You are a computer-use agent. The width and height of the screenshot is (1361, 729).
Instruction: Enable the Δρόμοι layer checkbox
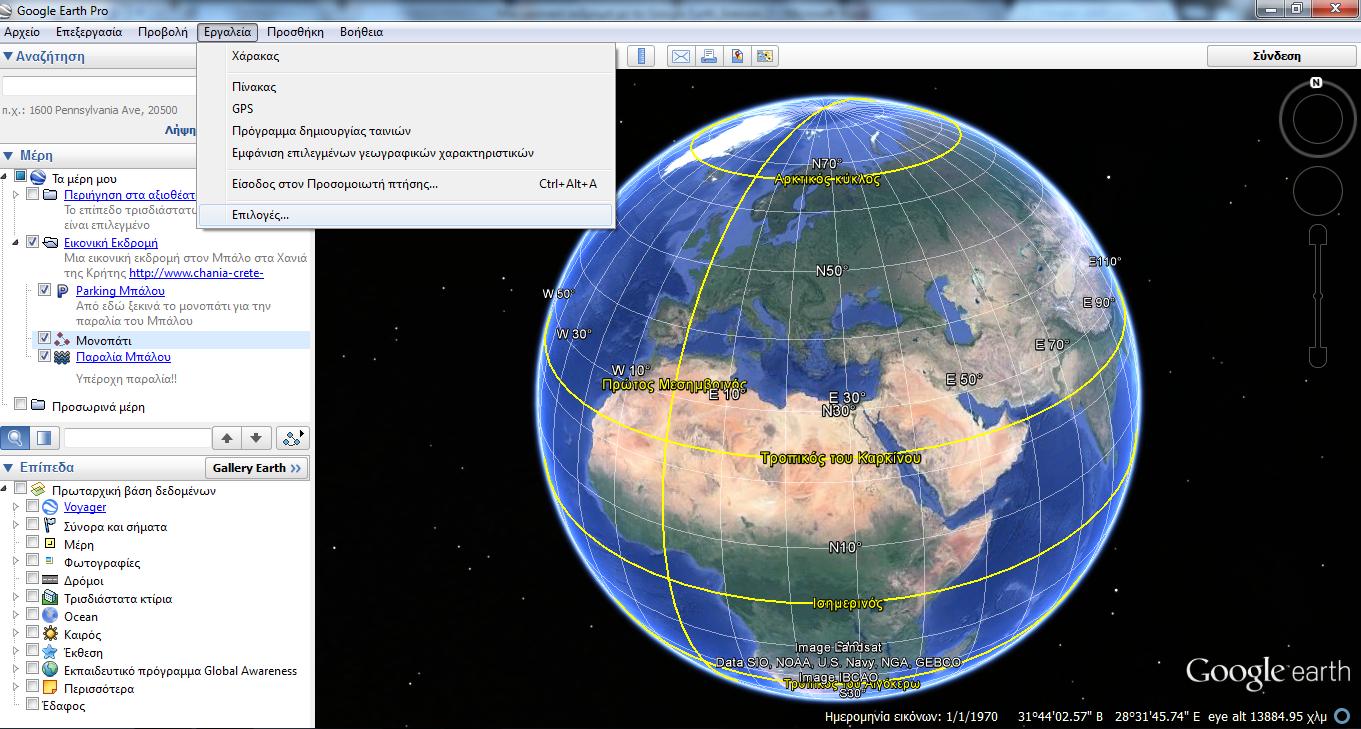pyautogui.click(x=33, y=580)
